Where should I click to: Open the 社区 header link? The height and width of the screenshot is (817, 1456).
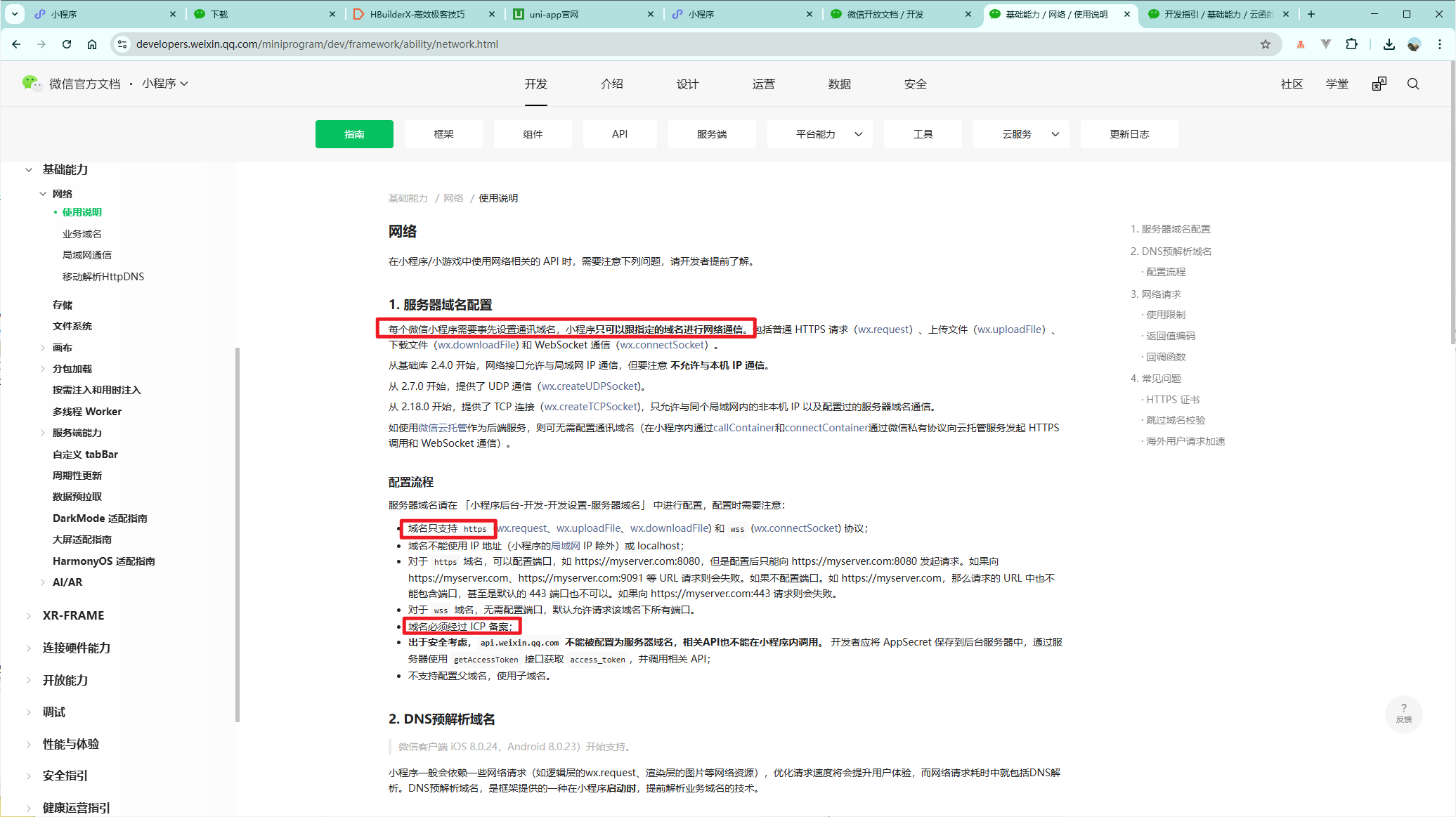point(1292,84)
